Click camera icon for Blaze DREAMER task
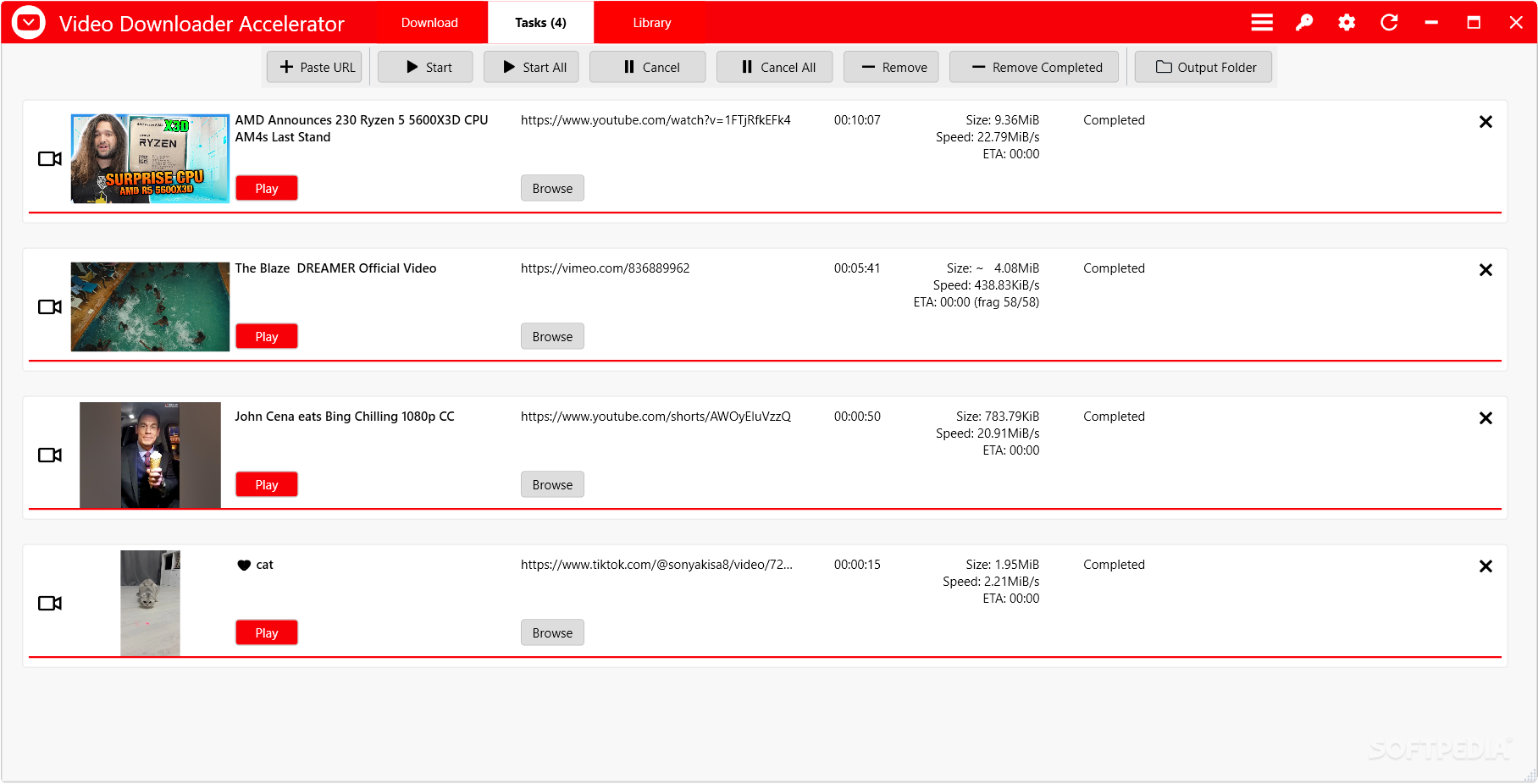The image size is (1538, 784). click(50, 306)
